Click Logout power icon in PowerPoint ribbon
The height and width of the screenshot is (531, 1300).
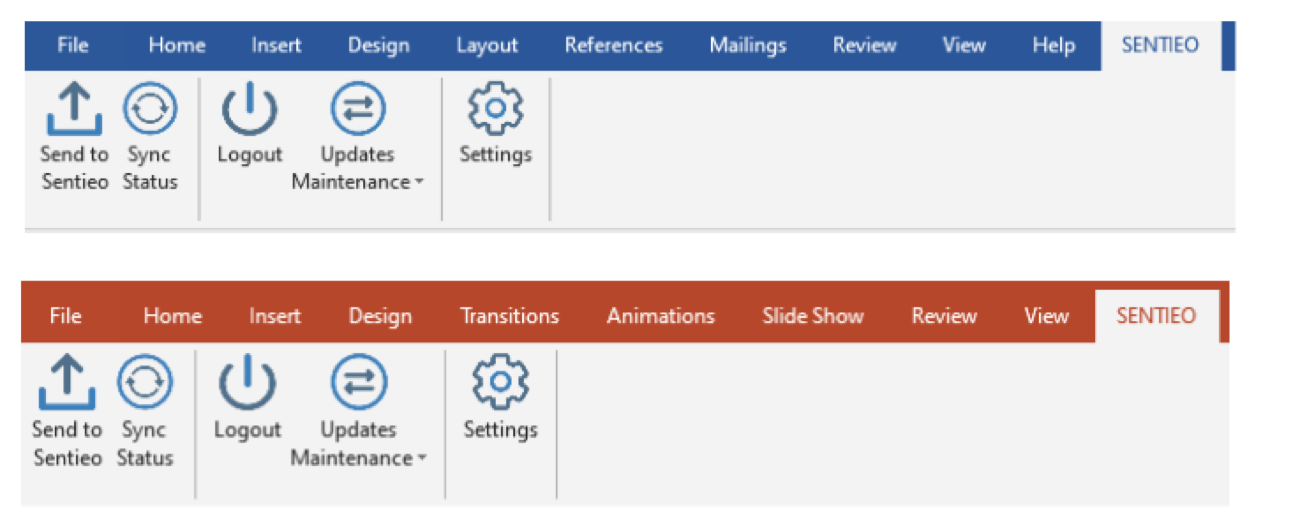tap(247, 383)
